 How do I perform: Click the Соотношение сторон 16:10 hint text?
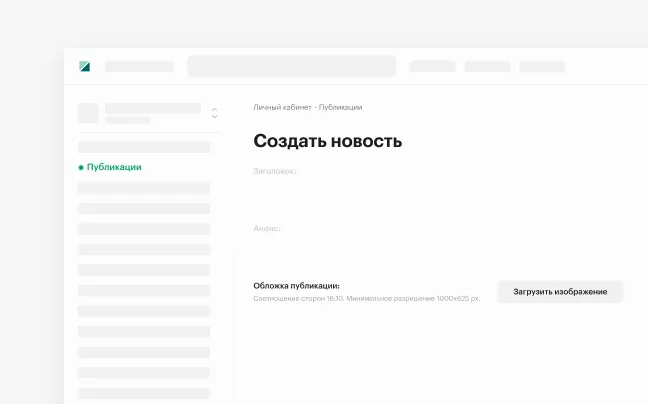(367, 298)
